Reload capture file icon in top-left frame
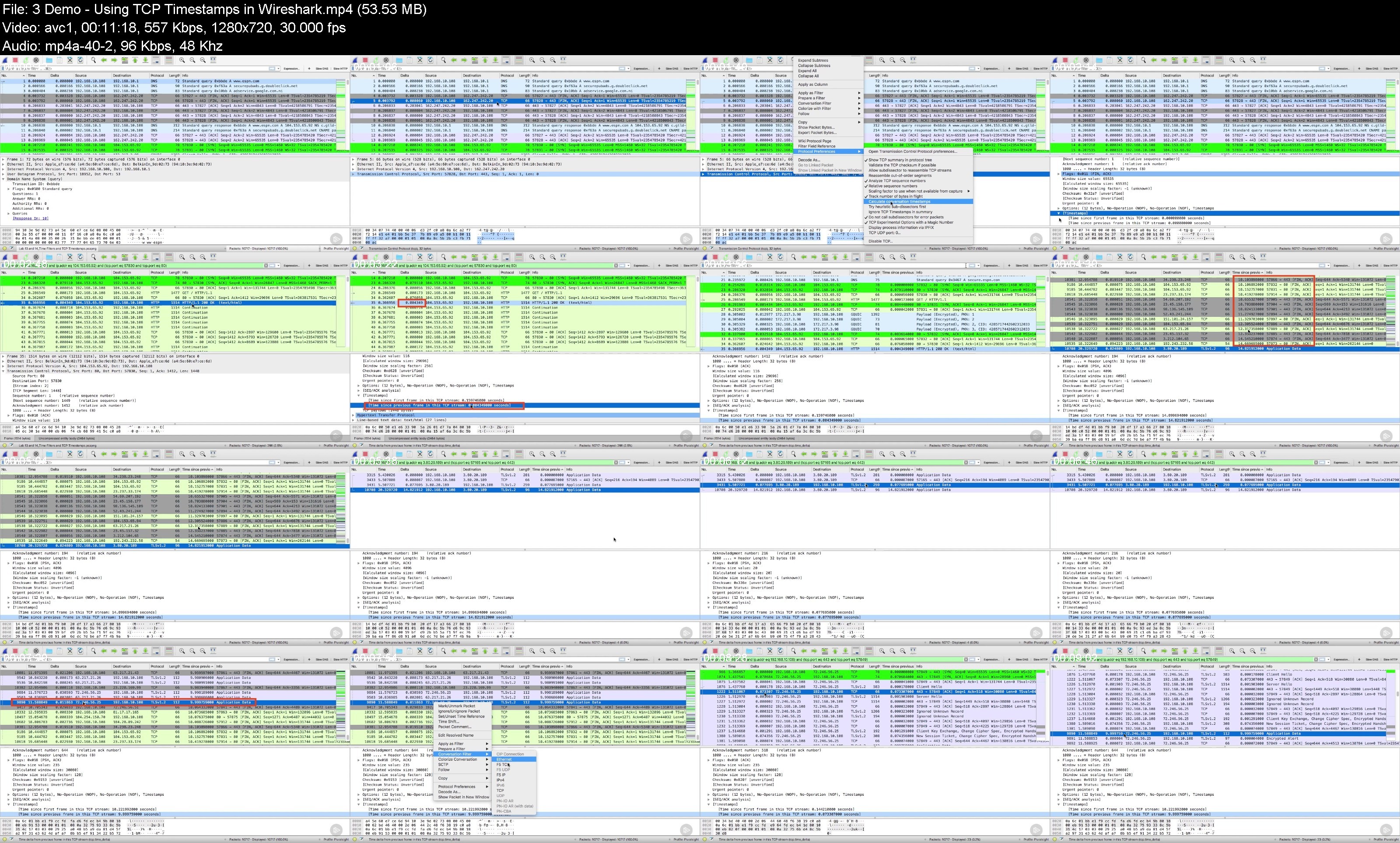This screenshot has height=843, width=1400. tap(80, 60)
